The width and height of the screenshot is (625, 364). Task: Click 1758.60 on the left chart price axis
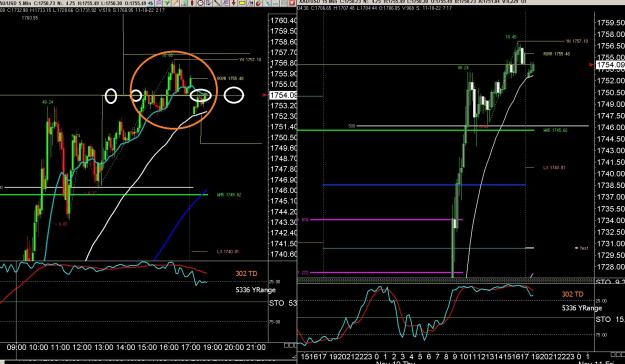[x=283, y=42]
